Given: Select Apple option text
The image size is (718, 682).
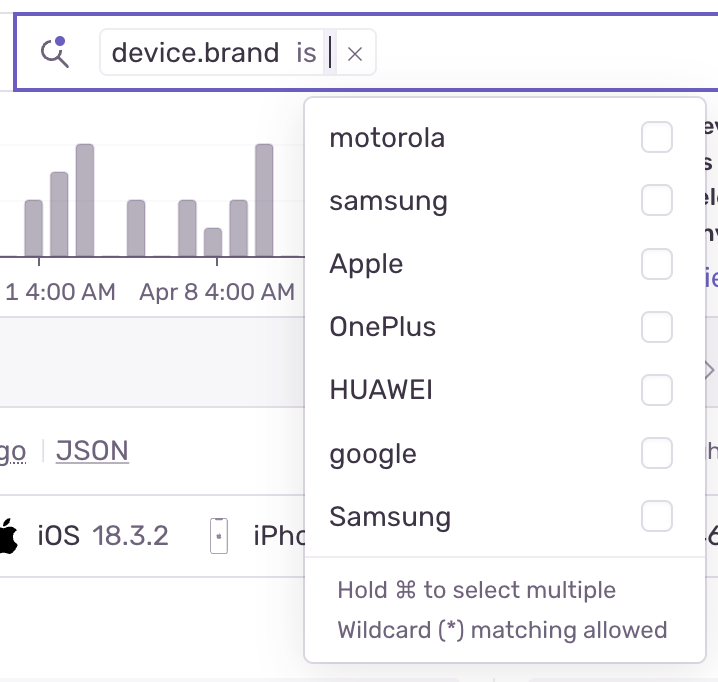Looking at the screenshot, I should pyautogui.click(x=366, y=264).
